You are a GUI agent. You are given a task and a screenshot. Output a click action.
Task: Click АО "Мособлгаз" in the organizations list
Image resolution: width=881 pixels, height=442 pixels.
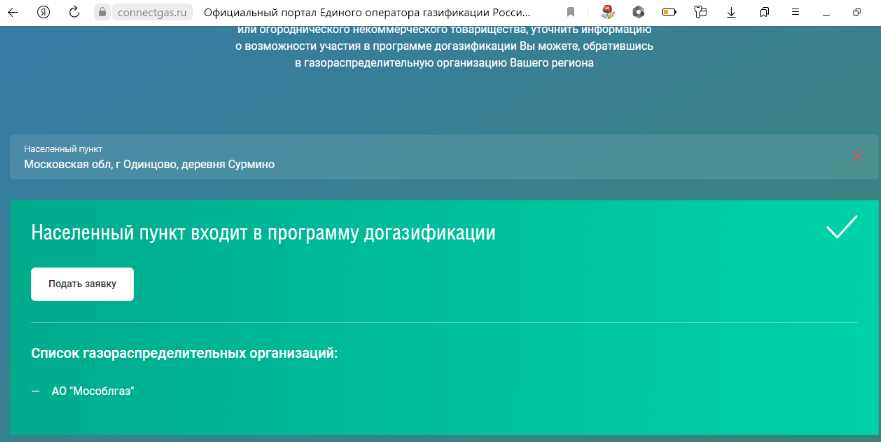(93, 391)
